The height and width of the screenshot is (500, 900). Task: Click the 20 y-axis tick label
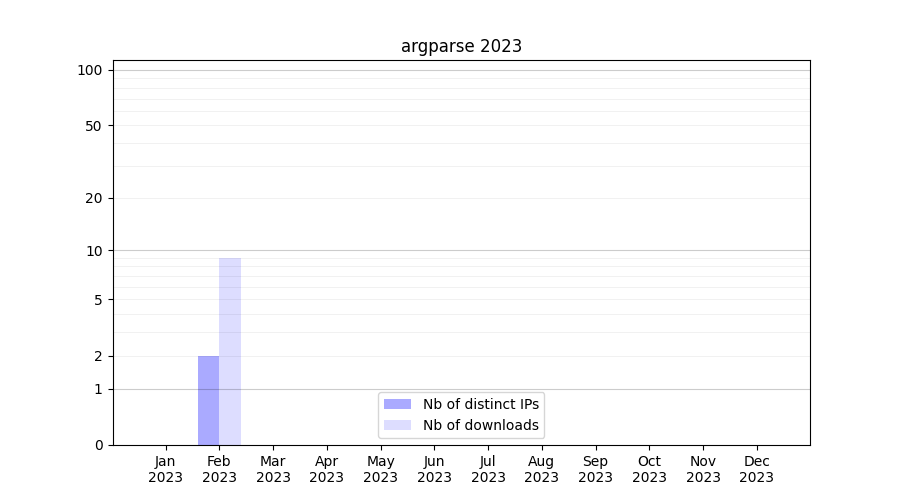(x=93, y=198)
